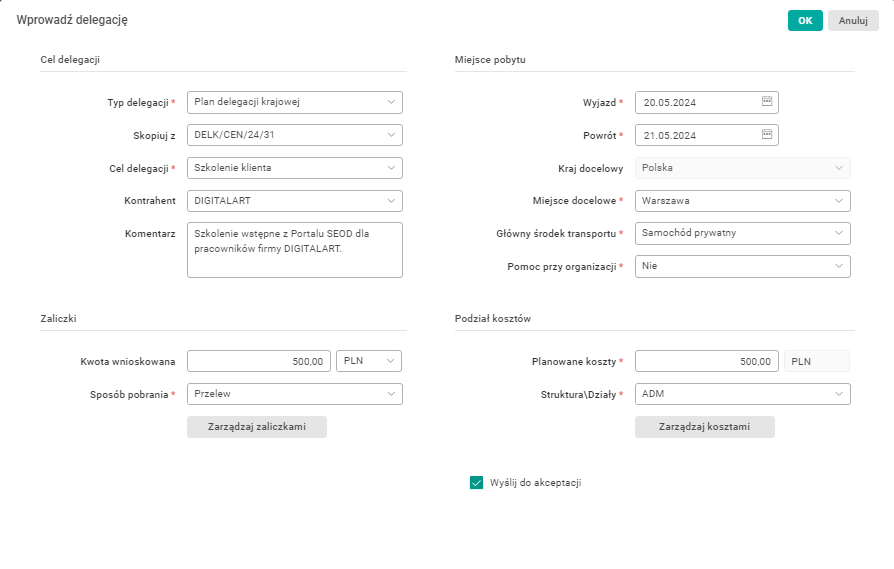Open Miejsce docelowe dropdown
894x569 pixels.
click(x=838, y=200)
